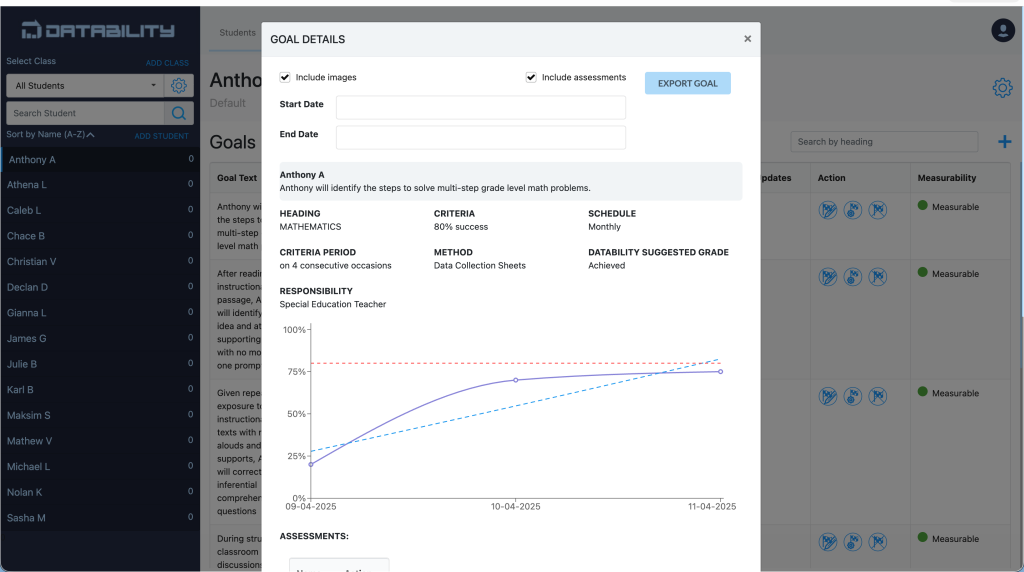Click the blue plus icon to add goal

[1004, 142]
